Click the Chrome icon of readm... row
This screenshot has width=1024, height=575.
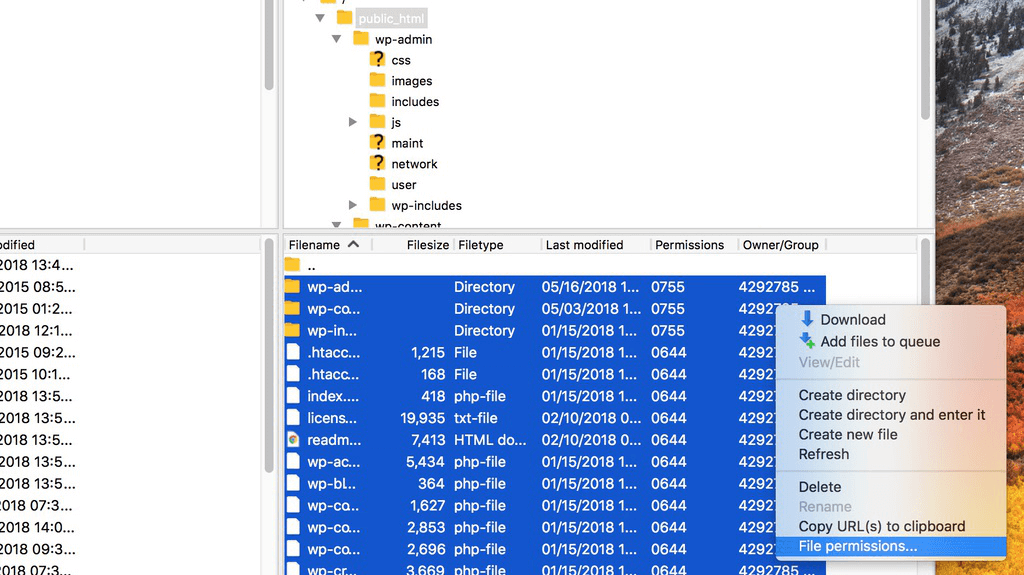point(293,440)
